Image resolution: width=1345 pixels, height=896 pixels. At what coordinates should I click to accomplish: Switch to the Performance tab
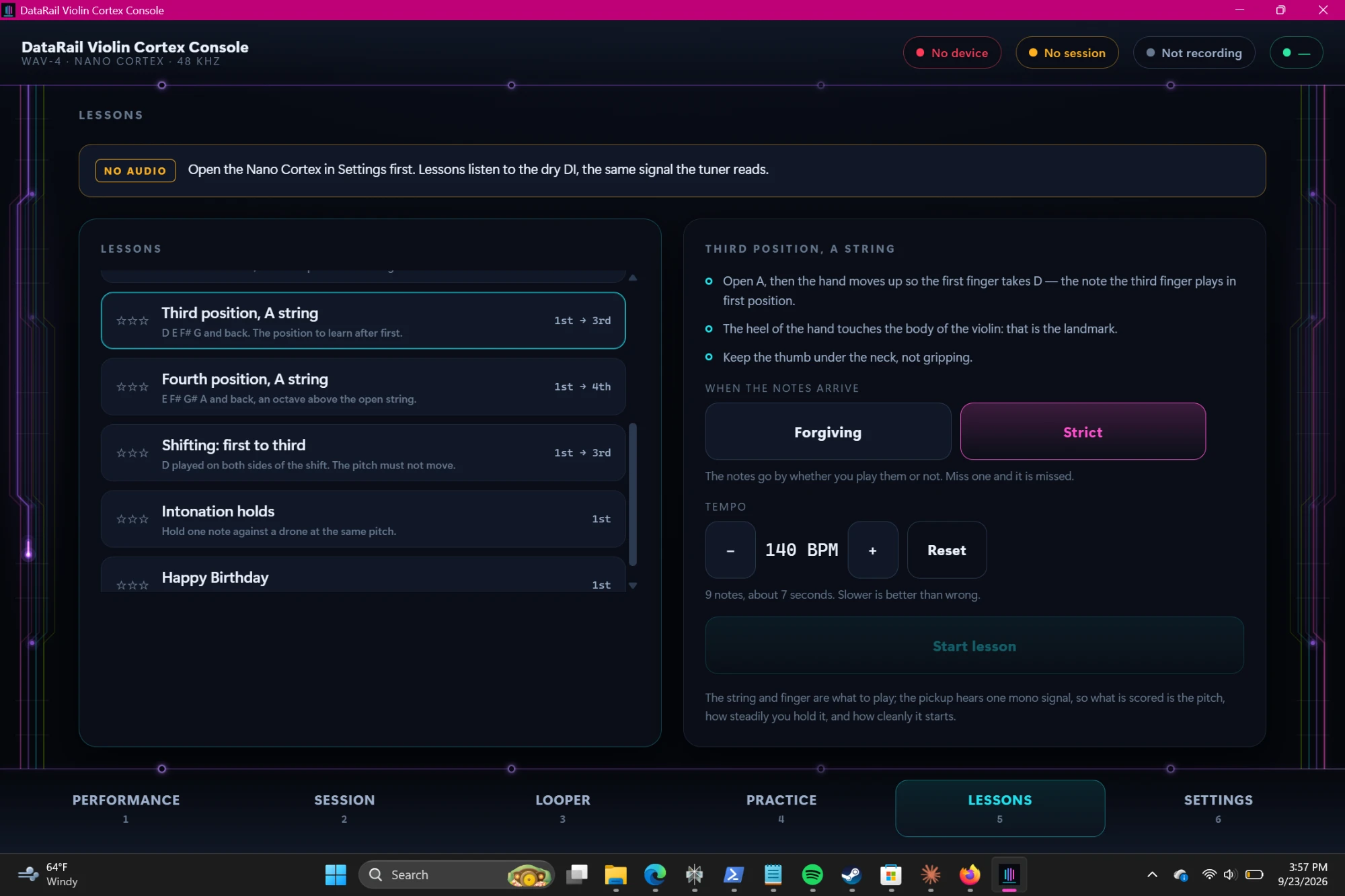click(126, 808)
